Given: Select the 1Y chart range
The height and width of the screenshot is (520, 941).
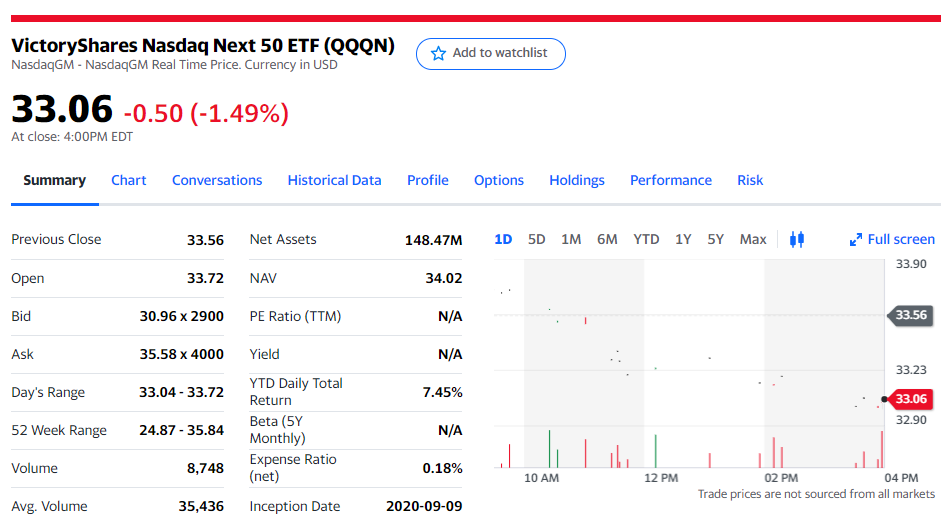Looking at the screenshot, I should click(x=683, y=240).
